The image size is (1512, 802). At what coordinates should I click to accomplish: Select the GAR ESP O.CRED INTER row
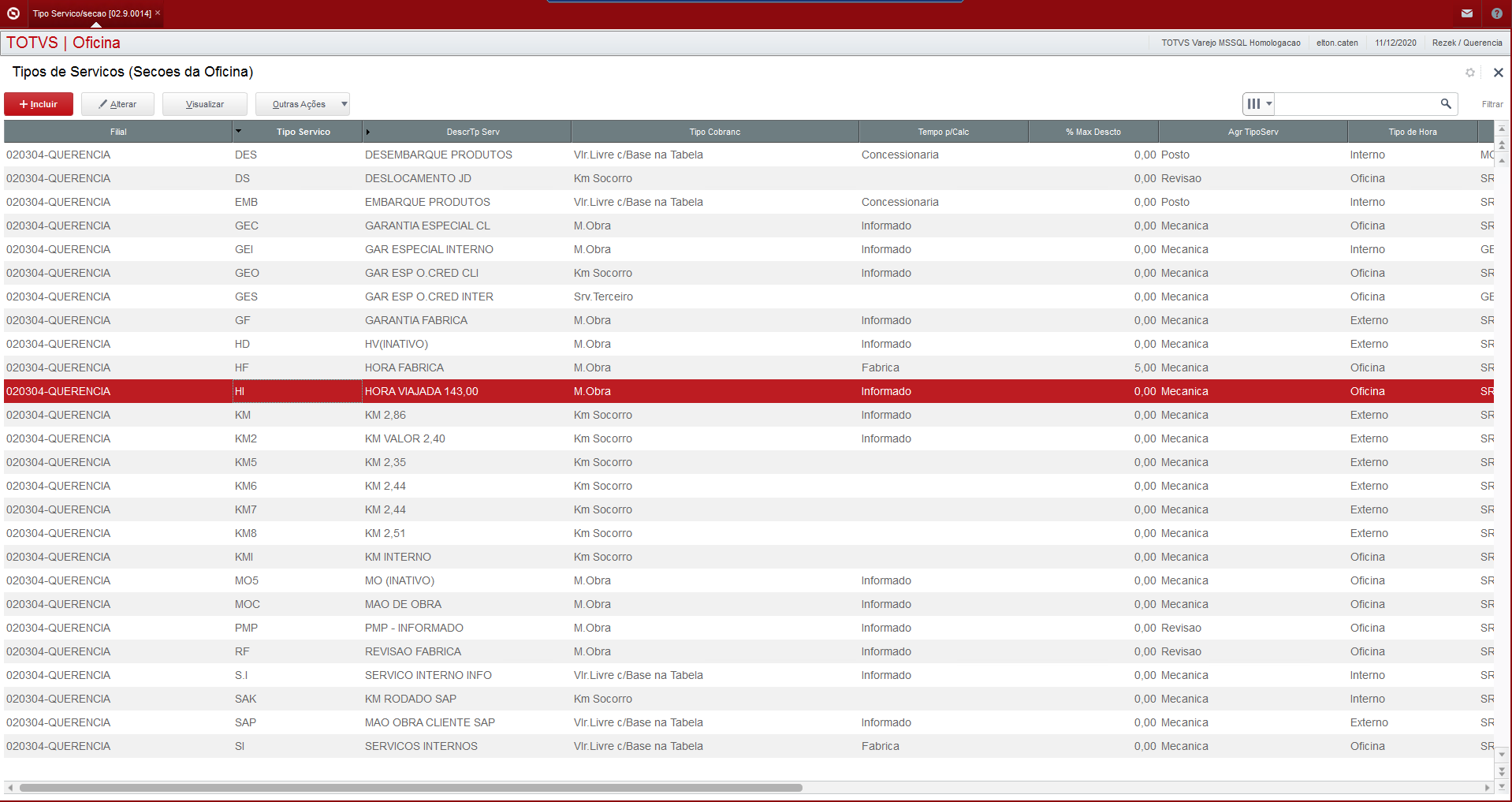pyautogui.click(x=749, y=297)
